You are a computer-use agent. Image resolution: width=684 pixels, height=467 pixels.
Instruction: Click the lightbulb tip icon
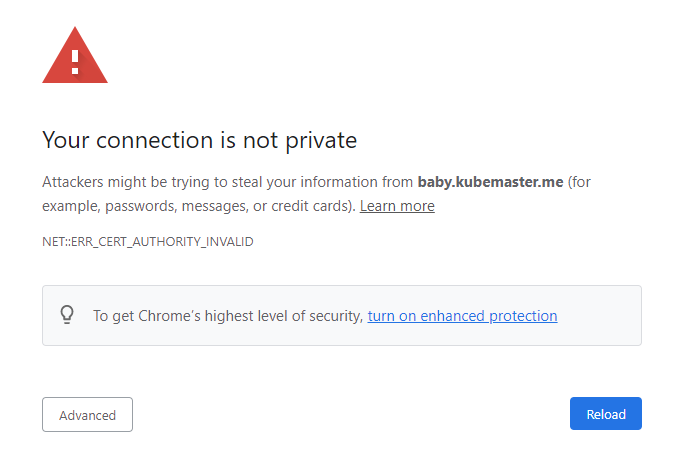tap(67, 315)
